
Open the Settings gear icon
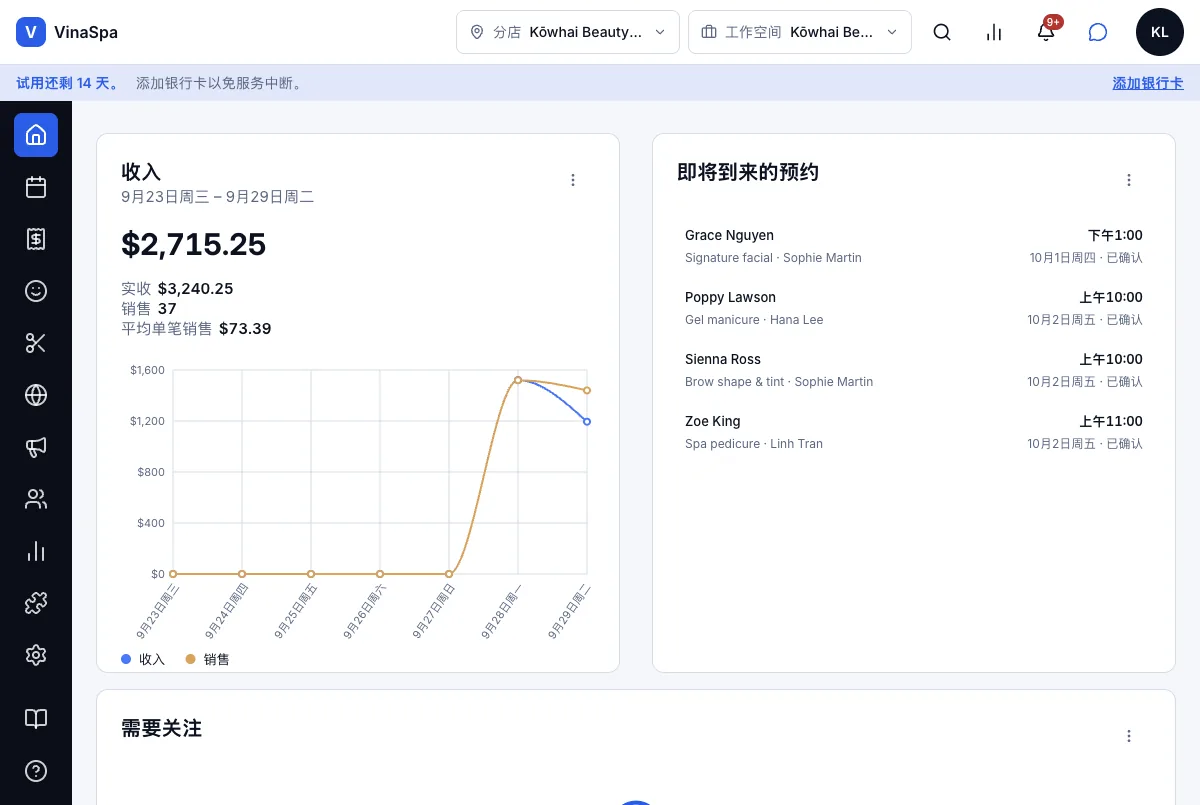[x=36, y=655]
